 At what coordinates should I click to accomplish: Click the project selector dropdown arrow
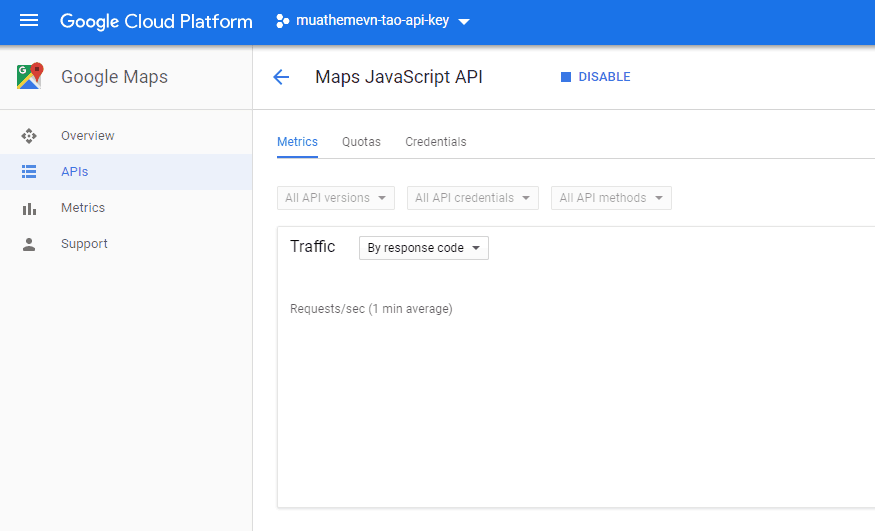click(464, 22)
